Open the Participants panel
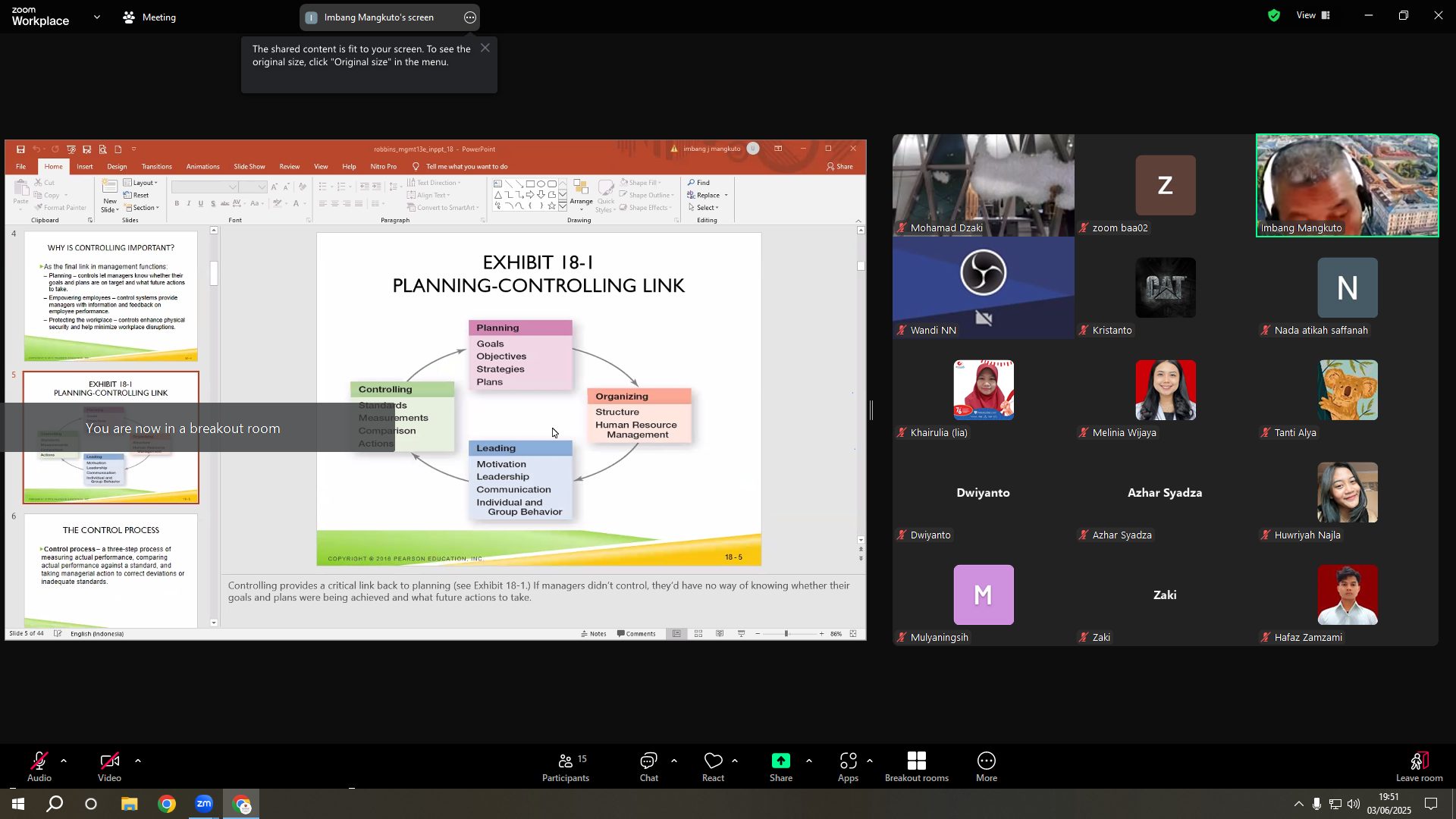 point(566,767)
